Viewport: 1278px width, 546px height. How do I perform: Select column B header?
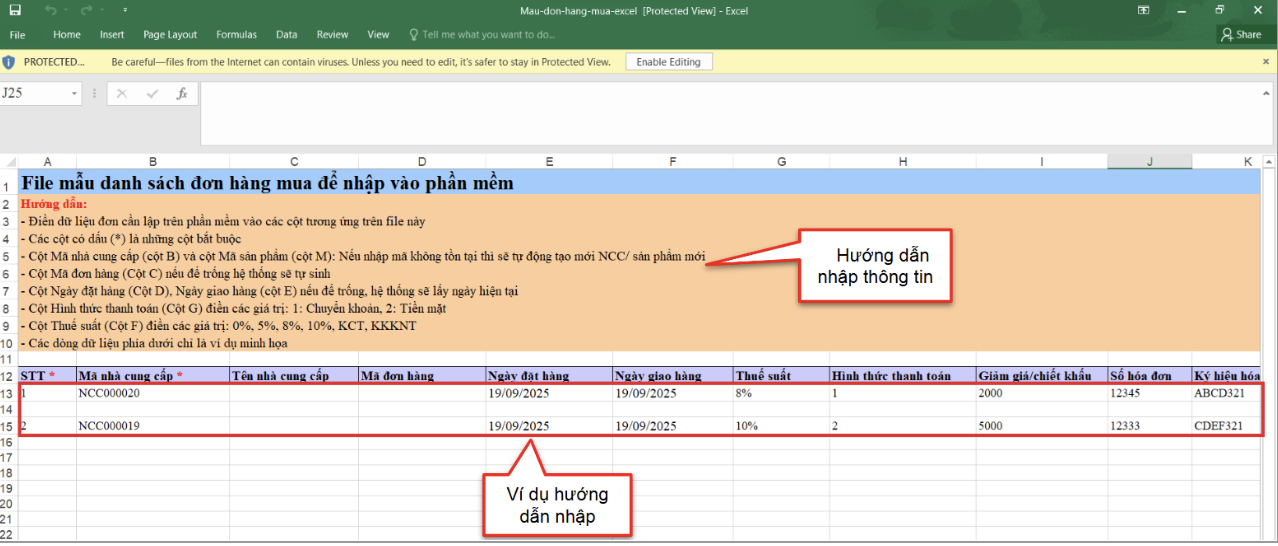(x=152, y=161)
